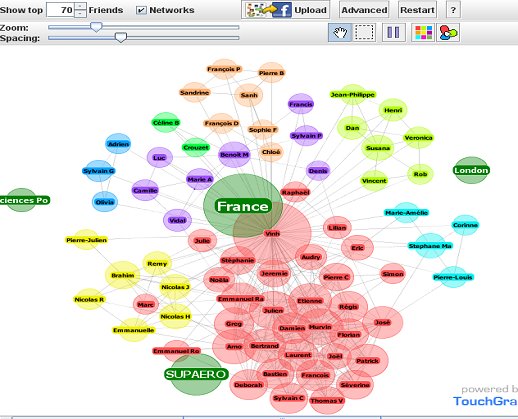Open the colored squares cluster coloring icon
Viewport: 518px width, 419px height.
coord(423,33)
